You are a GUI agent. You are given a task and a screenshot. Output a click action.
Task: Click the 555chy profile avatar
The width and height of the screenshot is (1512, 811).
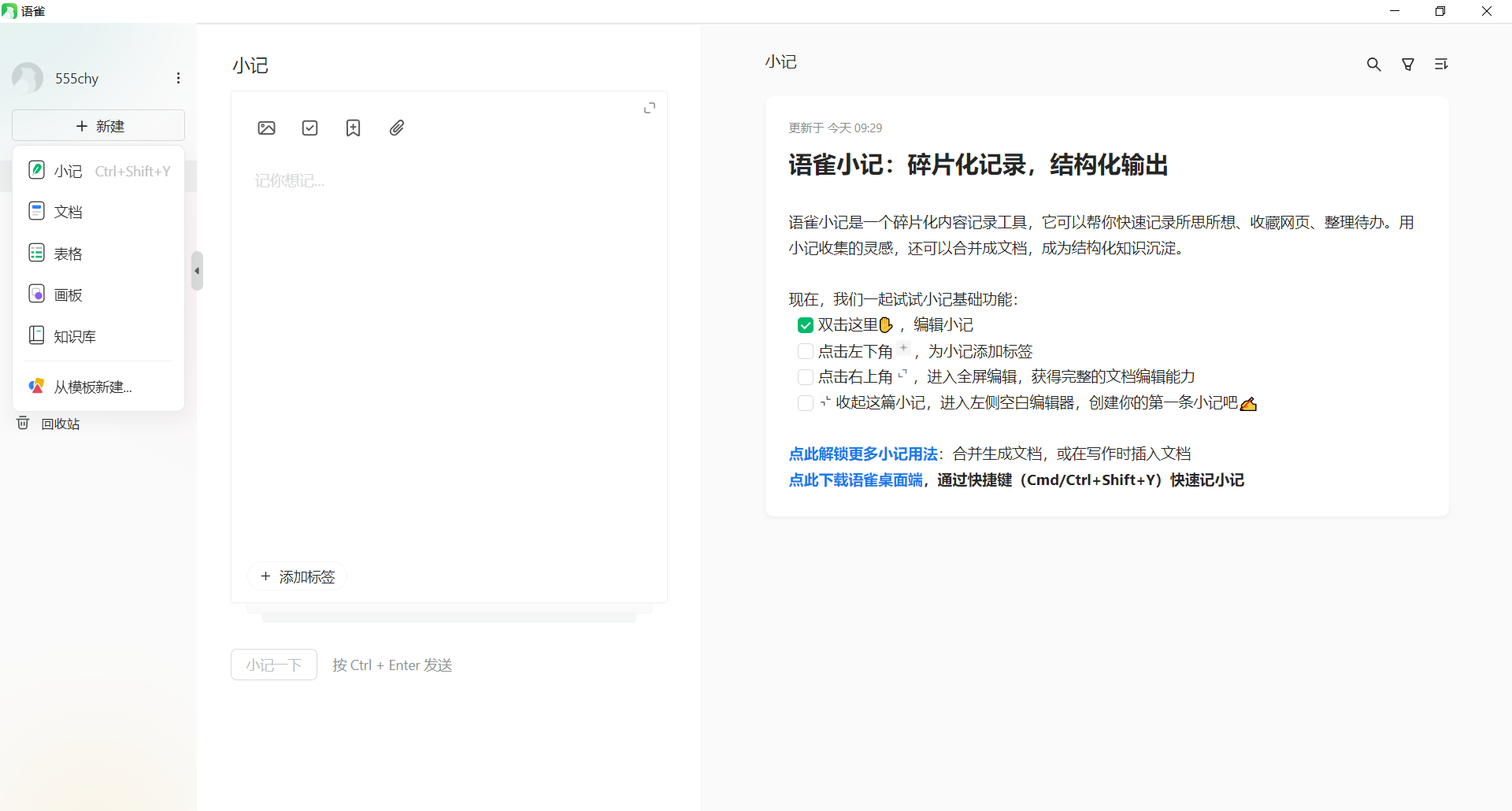point(28,78)
